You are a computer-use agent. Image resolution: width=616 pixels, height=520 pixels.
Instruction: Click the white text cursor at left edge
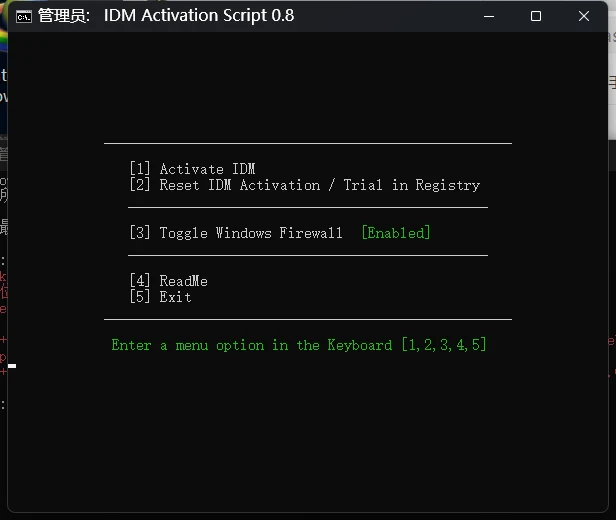click(12, 366)
